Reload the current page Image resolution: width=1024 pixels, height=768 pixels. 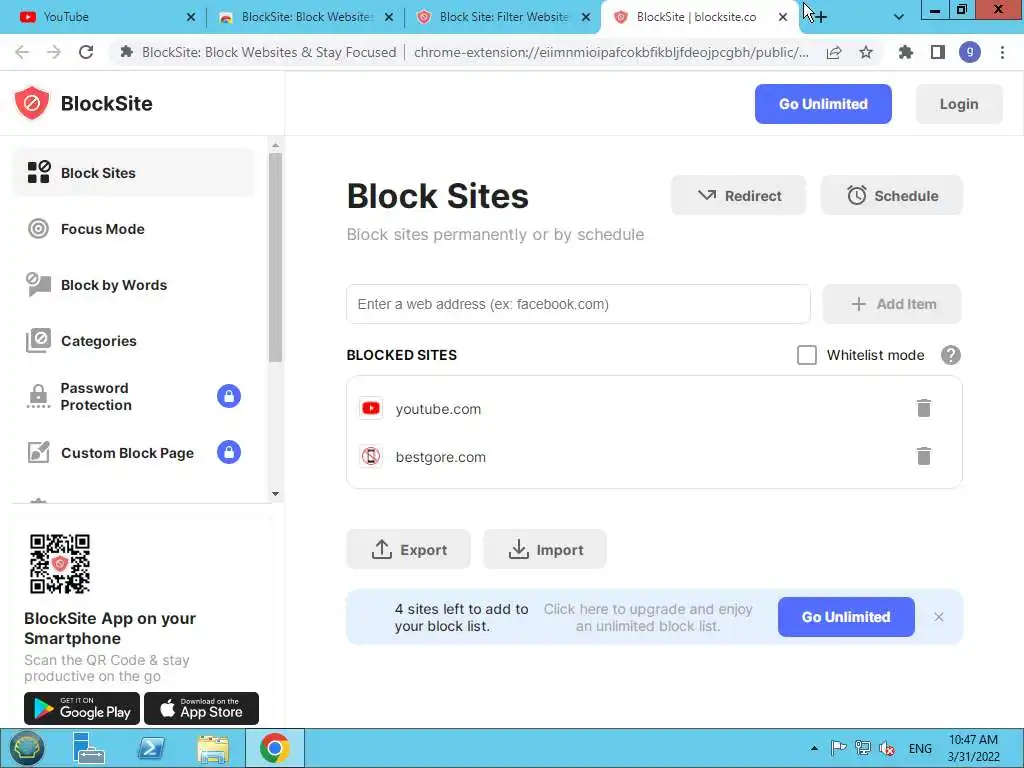[86, 52]
